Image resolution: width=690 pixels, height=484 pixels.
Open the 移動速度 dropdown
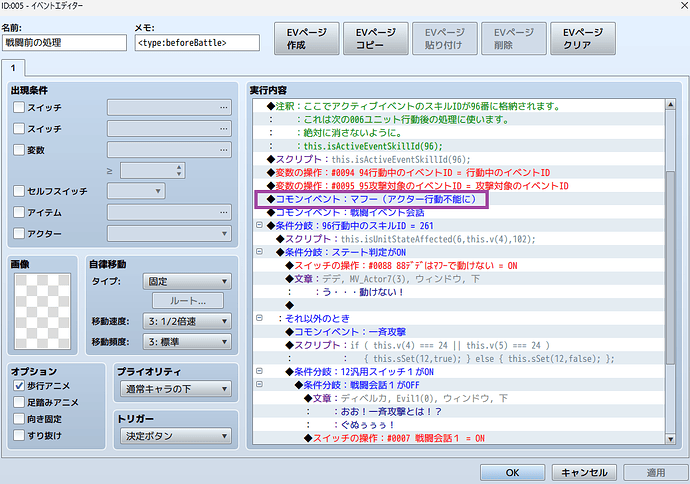point(187,321)
